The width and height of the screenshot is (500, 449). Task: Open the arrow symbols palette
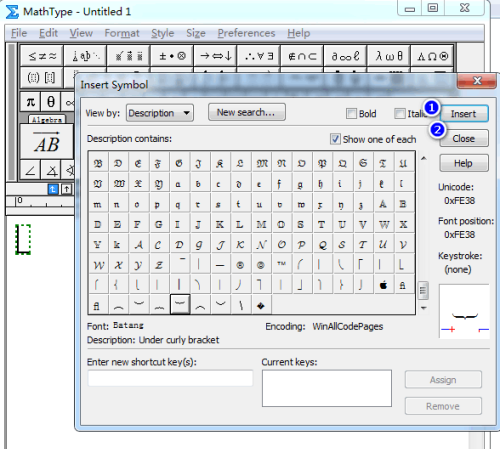(215, 56)
